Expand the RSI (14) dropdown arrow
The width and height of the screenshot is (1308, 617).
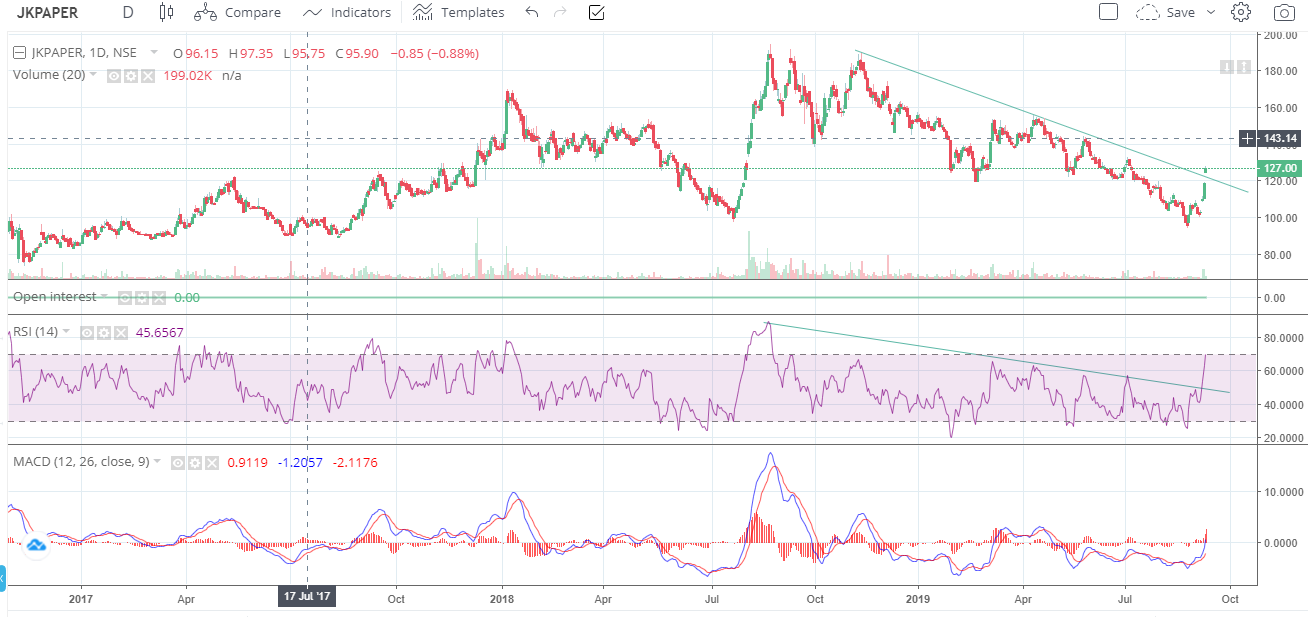66,331
